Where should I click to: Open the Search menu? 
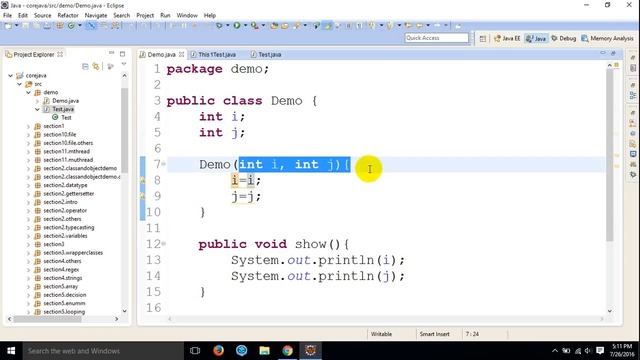[122, 16]
